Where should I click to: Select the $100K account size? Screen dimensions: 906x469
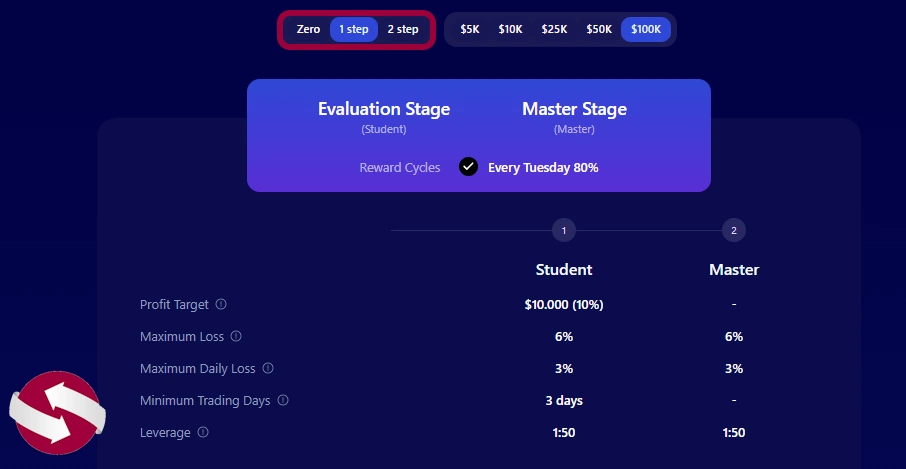(x=645, y=29)
